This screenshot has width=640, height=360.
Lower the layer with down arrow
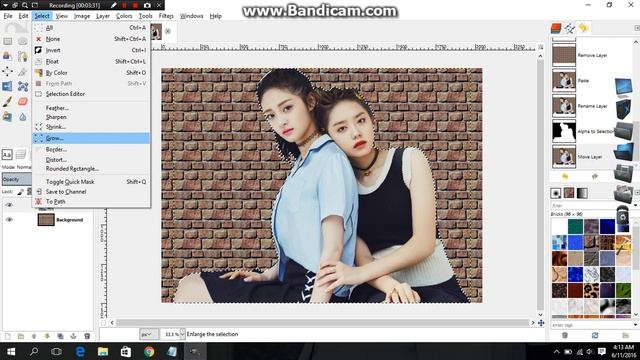point(47,336)
